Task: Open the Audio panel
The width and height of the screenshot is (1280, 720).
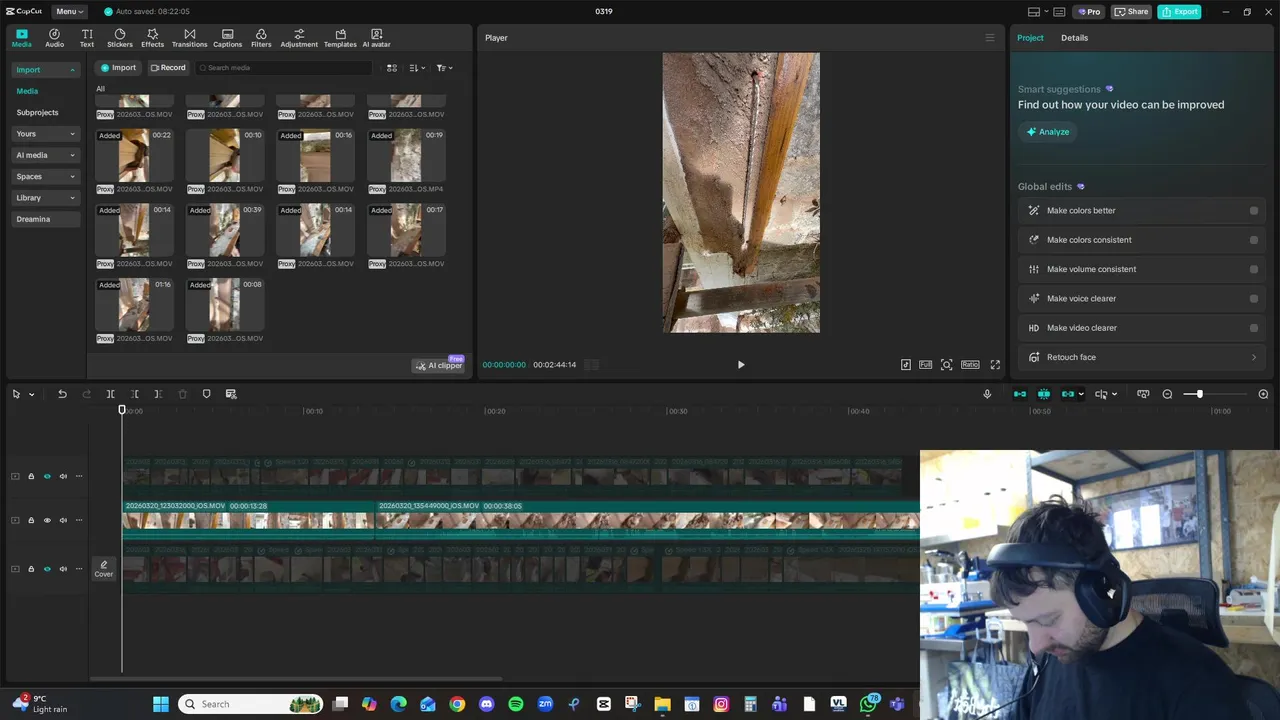Action: 54,38
